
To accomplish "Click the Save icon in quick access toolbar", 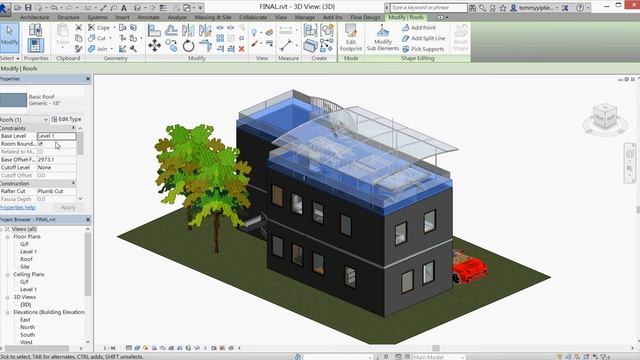I will [x=28, y=7].
